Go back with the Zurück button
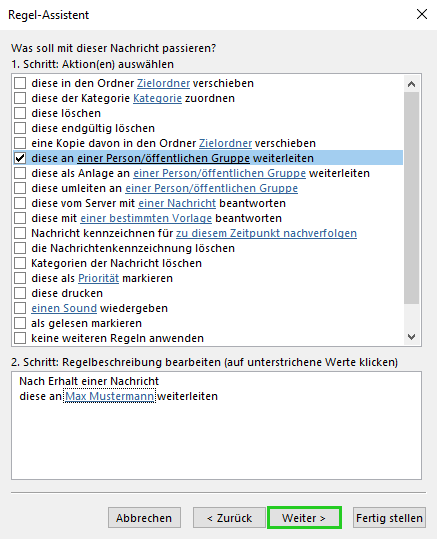437x539 pixels. pos(229,518)
